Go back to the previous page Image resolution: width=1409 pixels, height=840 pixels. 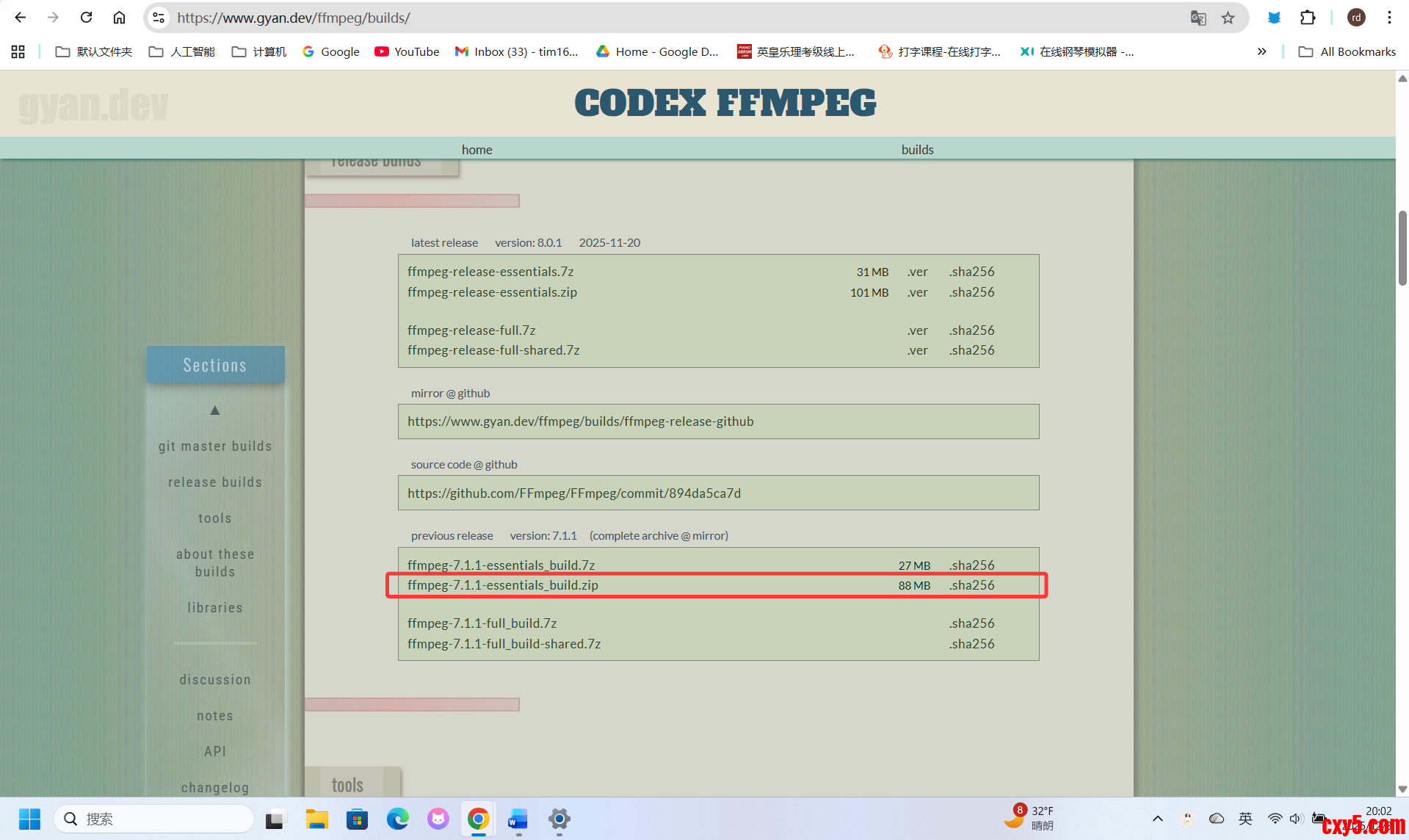point(21,18)
